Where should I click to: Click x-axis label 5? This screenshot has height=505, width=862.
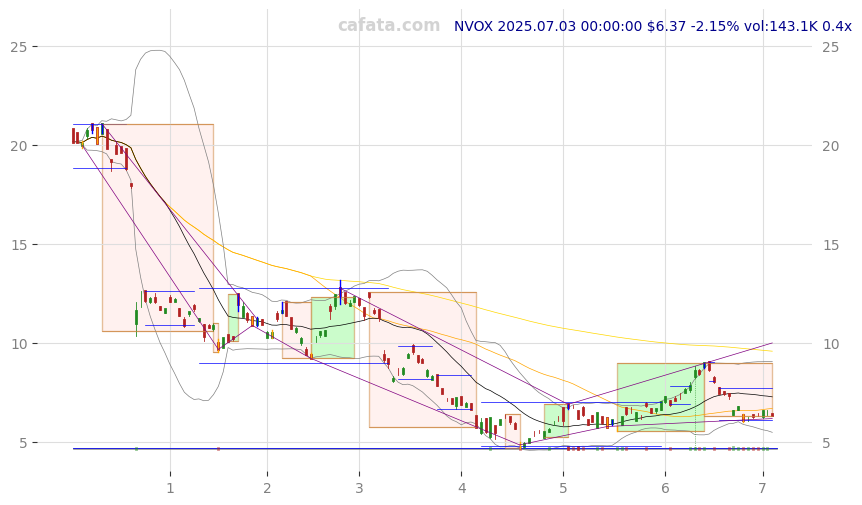[563, 488]
